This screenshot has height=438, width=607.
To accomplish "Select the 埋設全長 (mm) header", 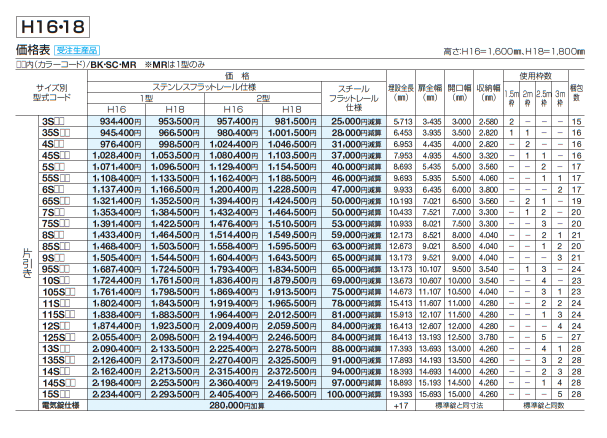I will (401, 93).
